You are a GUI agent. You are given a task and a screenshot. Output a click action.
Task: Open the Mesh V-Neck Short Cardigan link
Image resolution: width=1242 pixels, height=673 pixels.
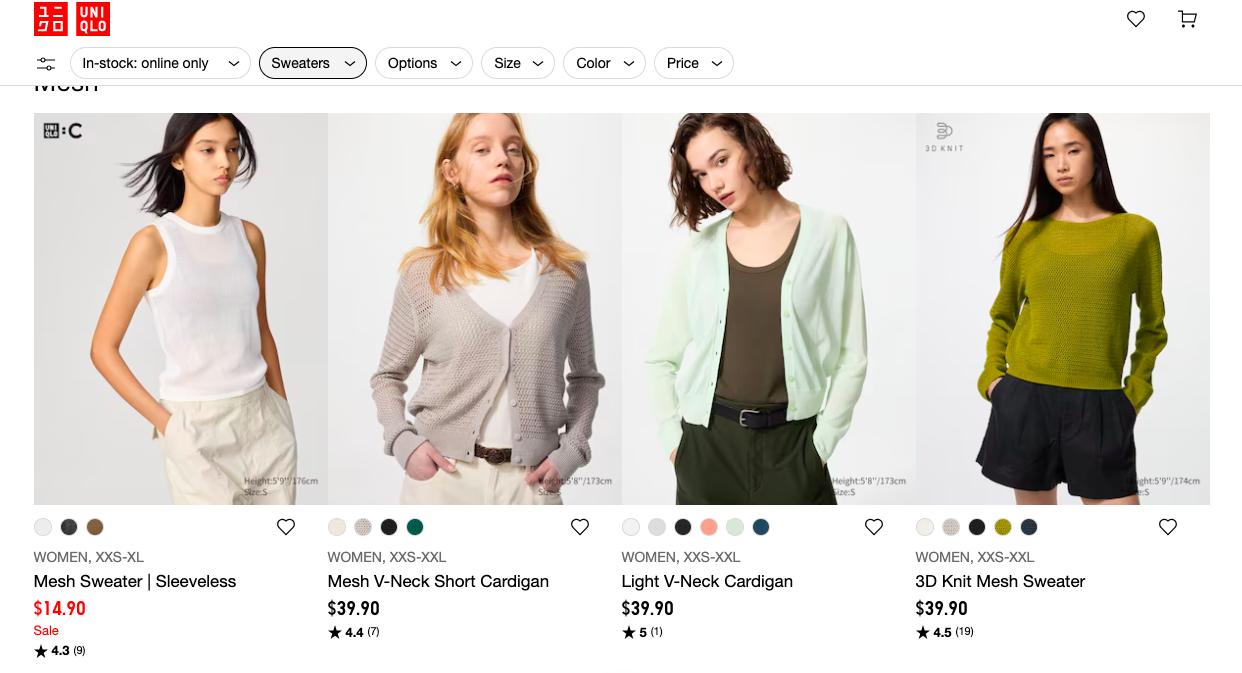click(438, 581)
